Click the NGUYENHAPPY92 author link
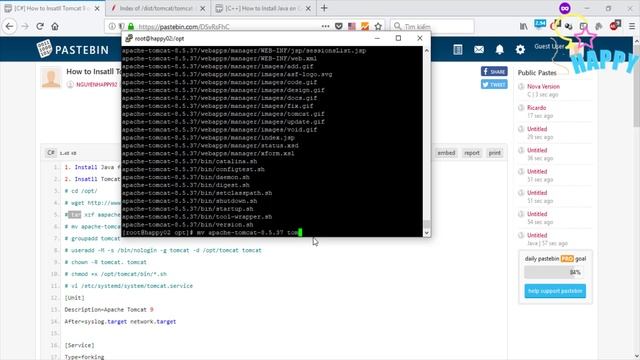Screen dimensions: 640x360 (97, 84)
